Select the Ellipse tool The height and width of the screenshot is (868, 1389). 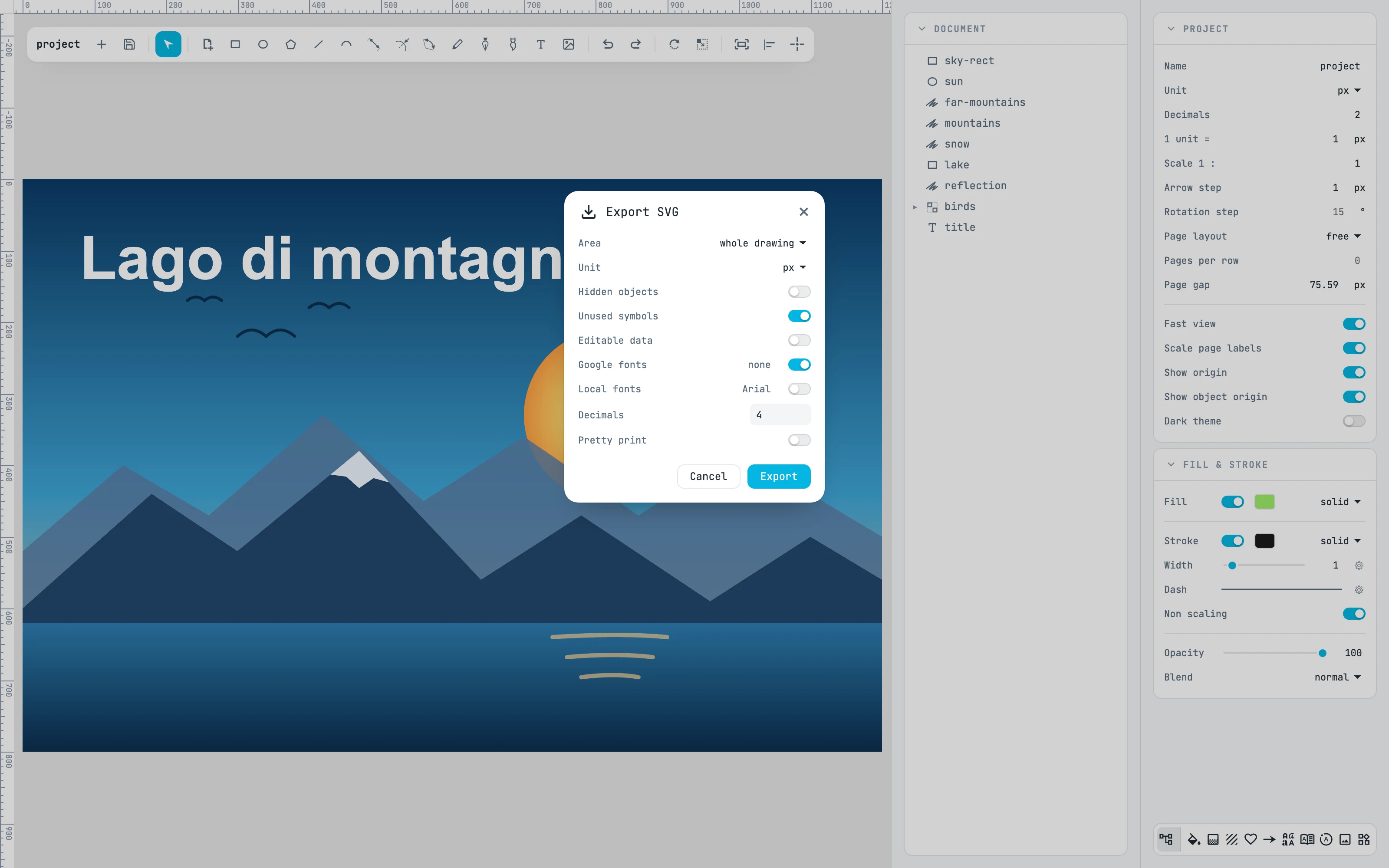coord(263,44)
